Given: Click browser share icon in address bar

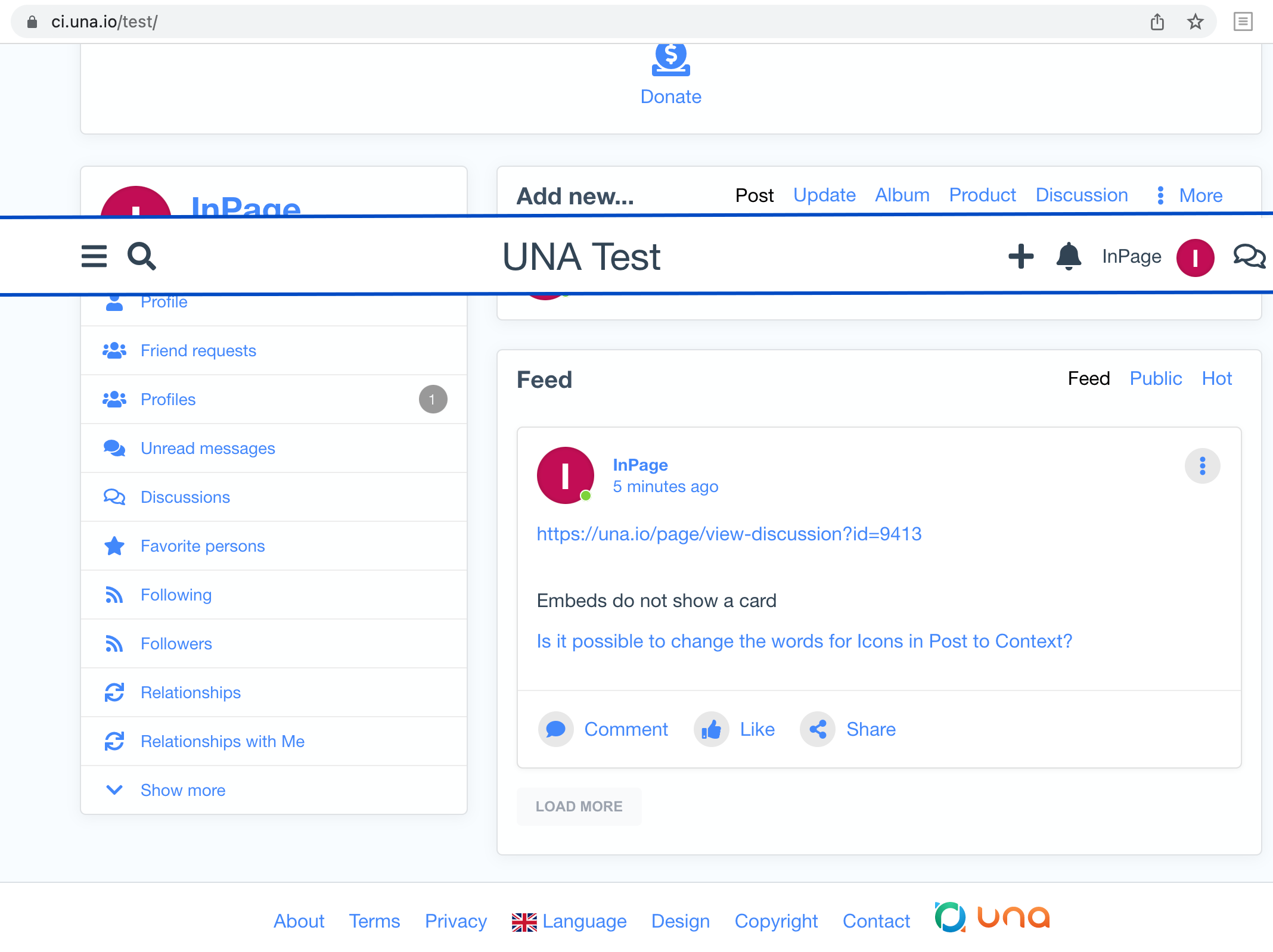Looking at the screenshot, I should pos(1157,22).
